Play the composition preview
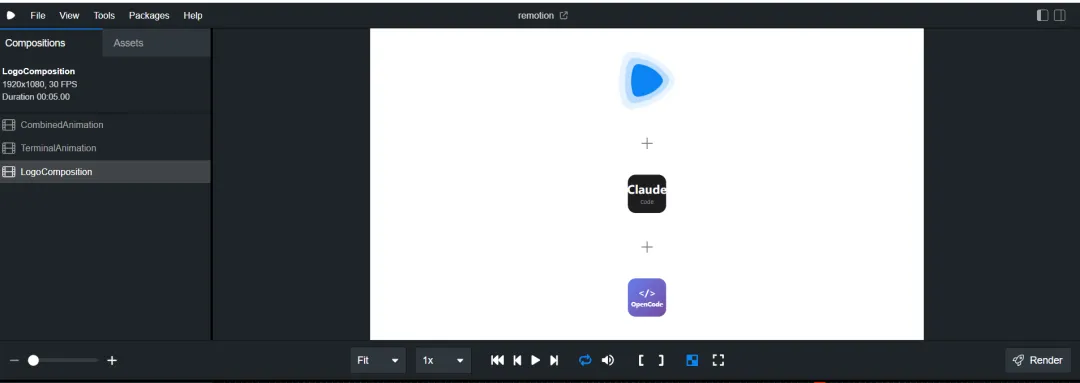This screenshot has height=383, width=1080. tap(535, 360)
